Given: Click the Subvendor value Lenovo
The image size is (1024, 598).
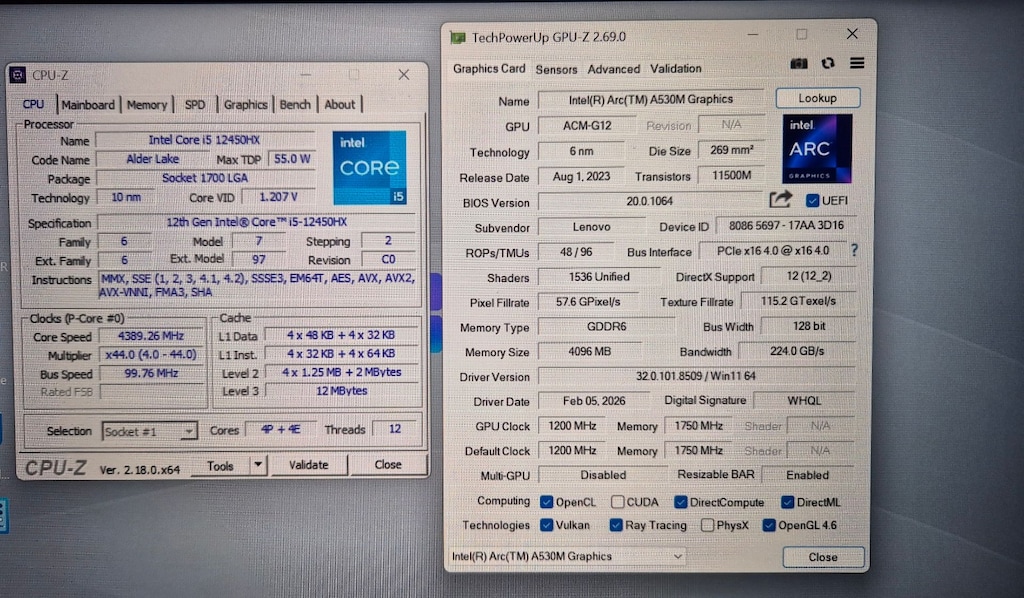Looking at the screenshot, I should pos(591,227).
